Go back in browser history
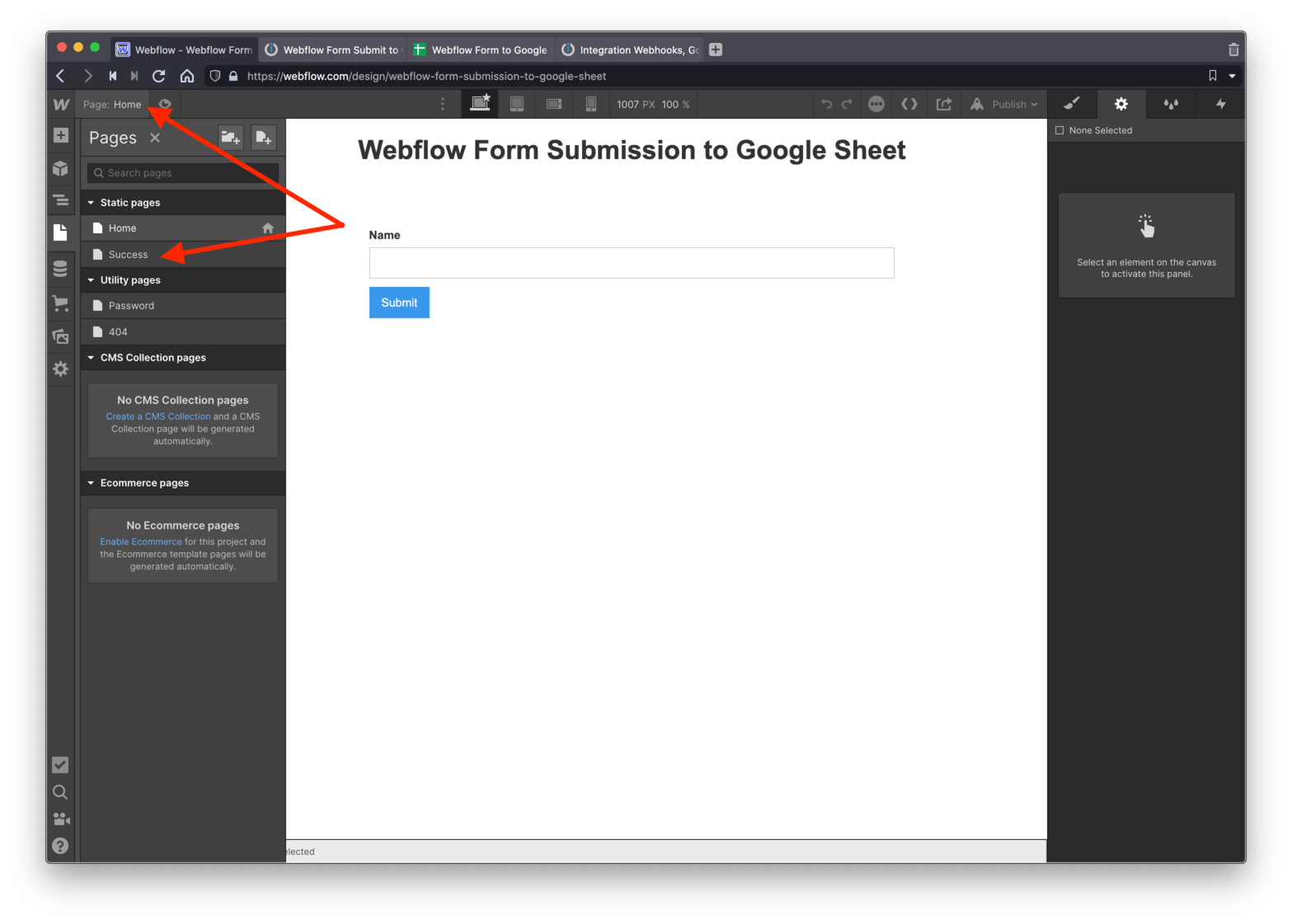Viewport: 1292px width, 924px height. (60, 76)
